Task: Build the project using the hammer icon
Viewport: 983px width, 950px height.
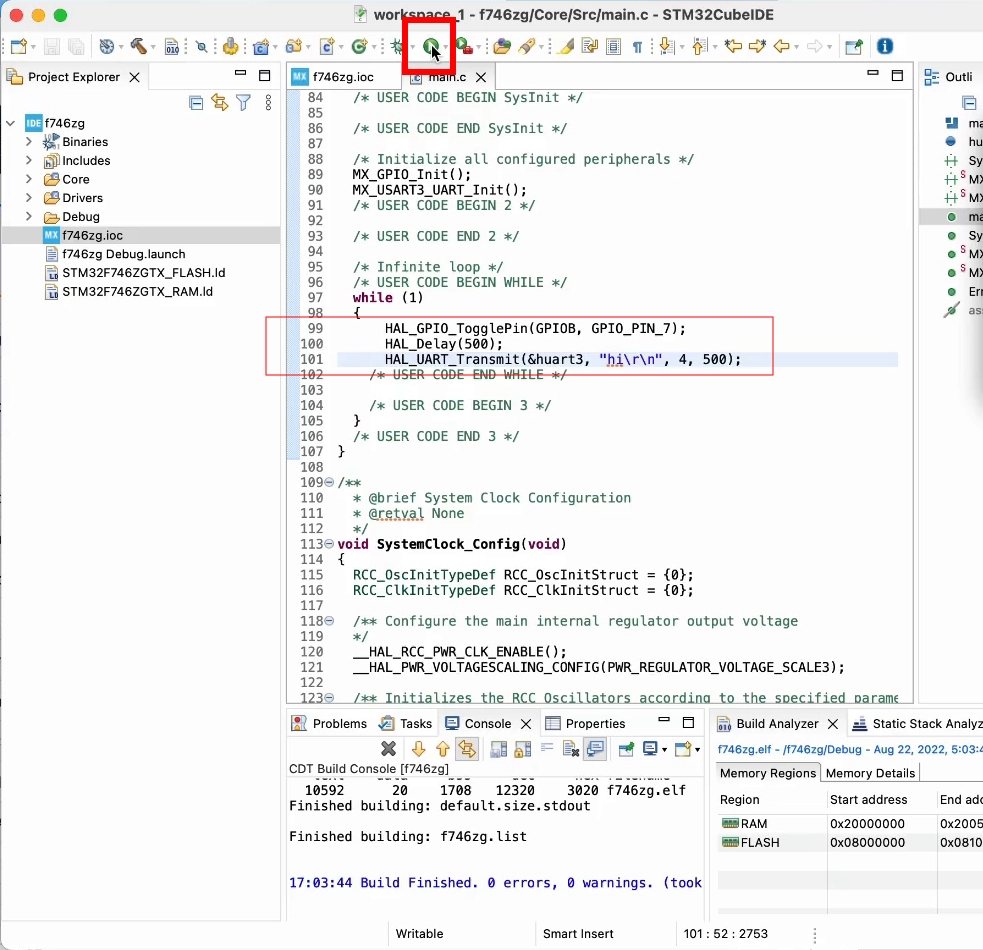Action: pos(138,46)
